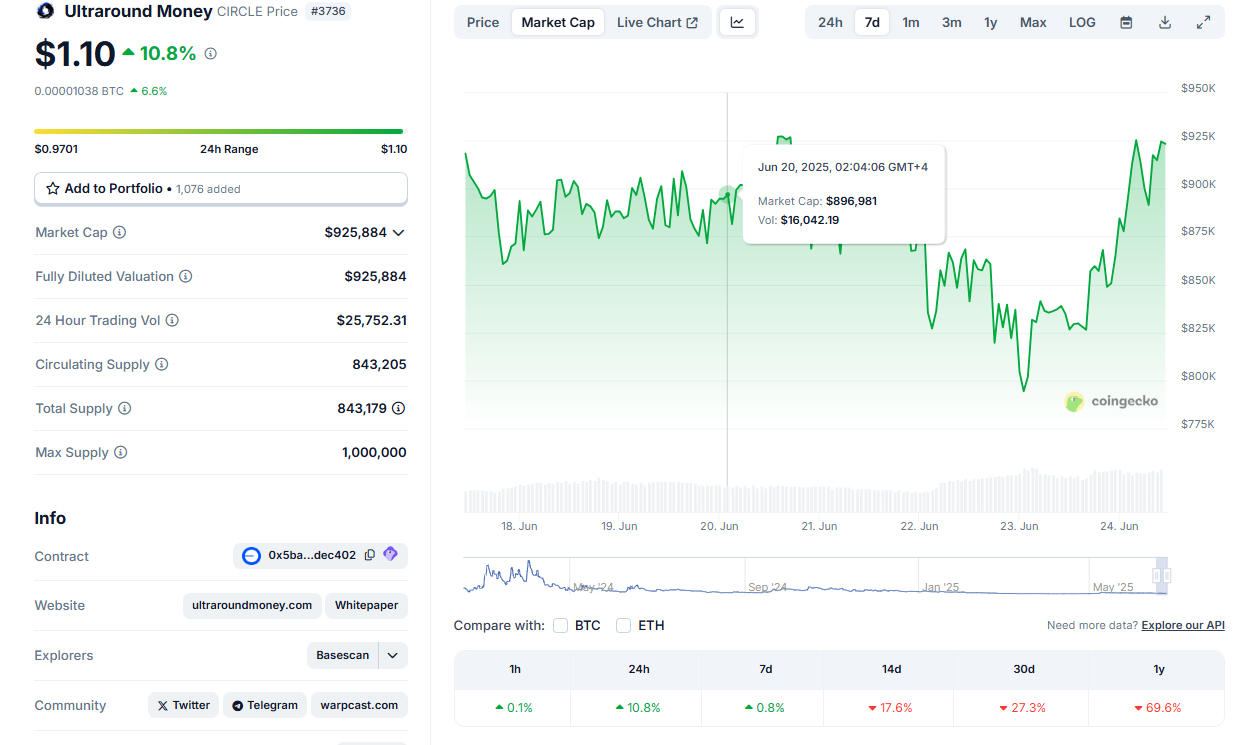Open calendar date range picker
1243x745 pixels.
[x=1126, y=22]
